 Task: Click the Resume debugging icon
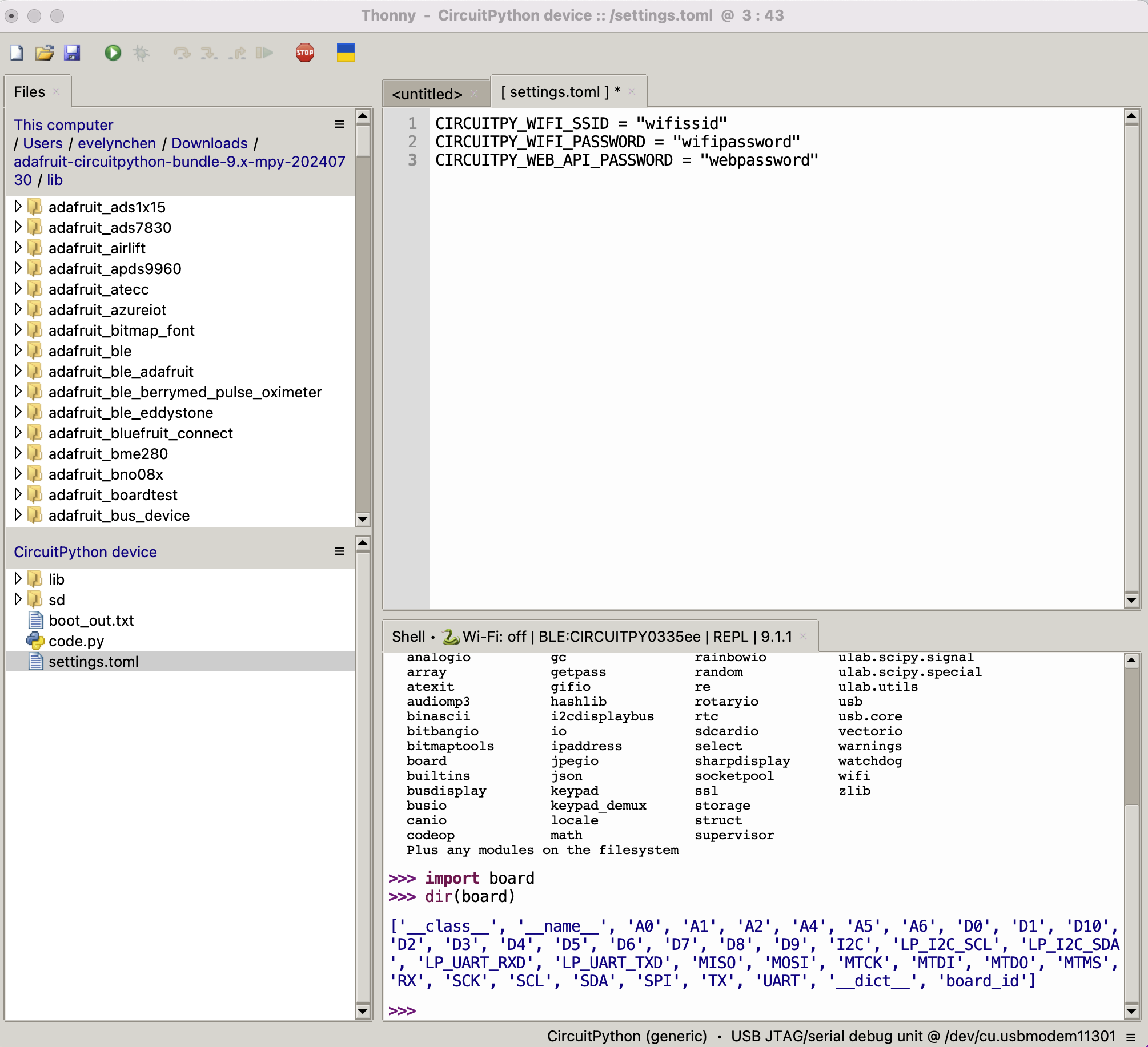(x=264, y=53)
